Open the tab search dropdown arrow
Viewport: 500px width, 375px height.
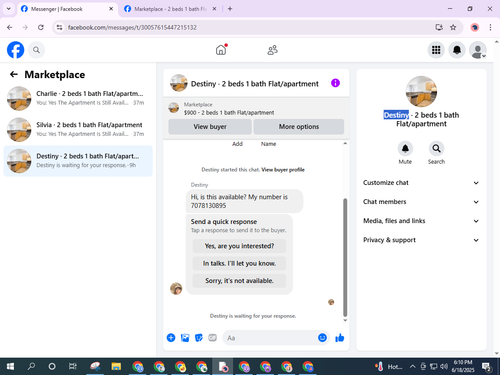(x=9, y=9)
